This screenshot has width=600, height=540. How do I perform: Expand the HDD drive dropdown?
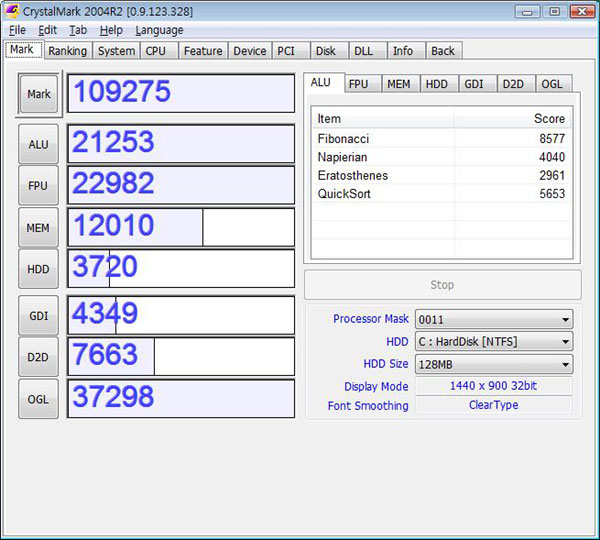[x=494, y=341]
